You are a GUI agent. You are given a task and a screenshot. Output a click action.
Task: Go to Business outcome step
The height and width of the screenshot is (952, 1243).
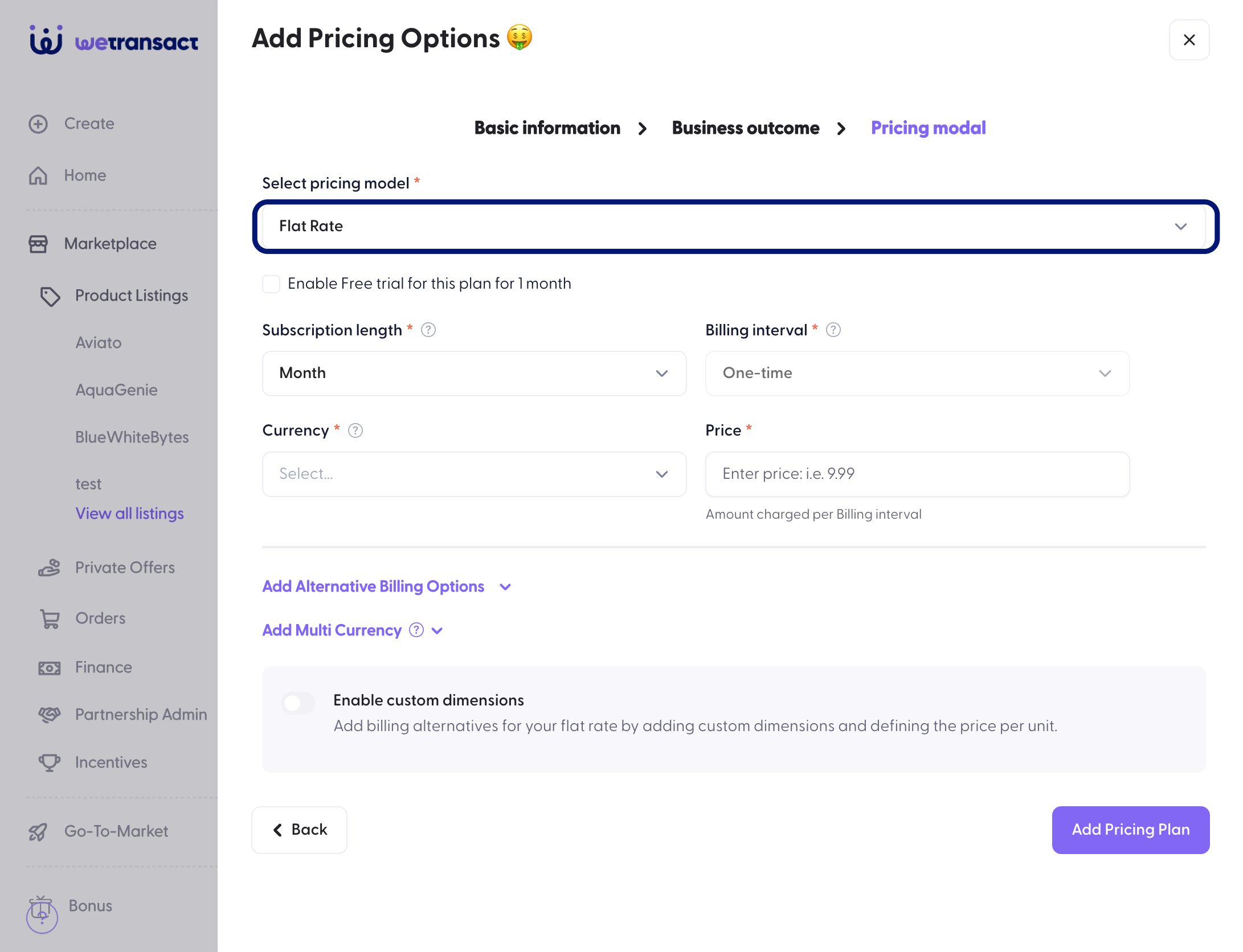[x=746, y=128]
